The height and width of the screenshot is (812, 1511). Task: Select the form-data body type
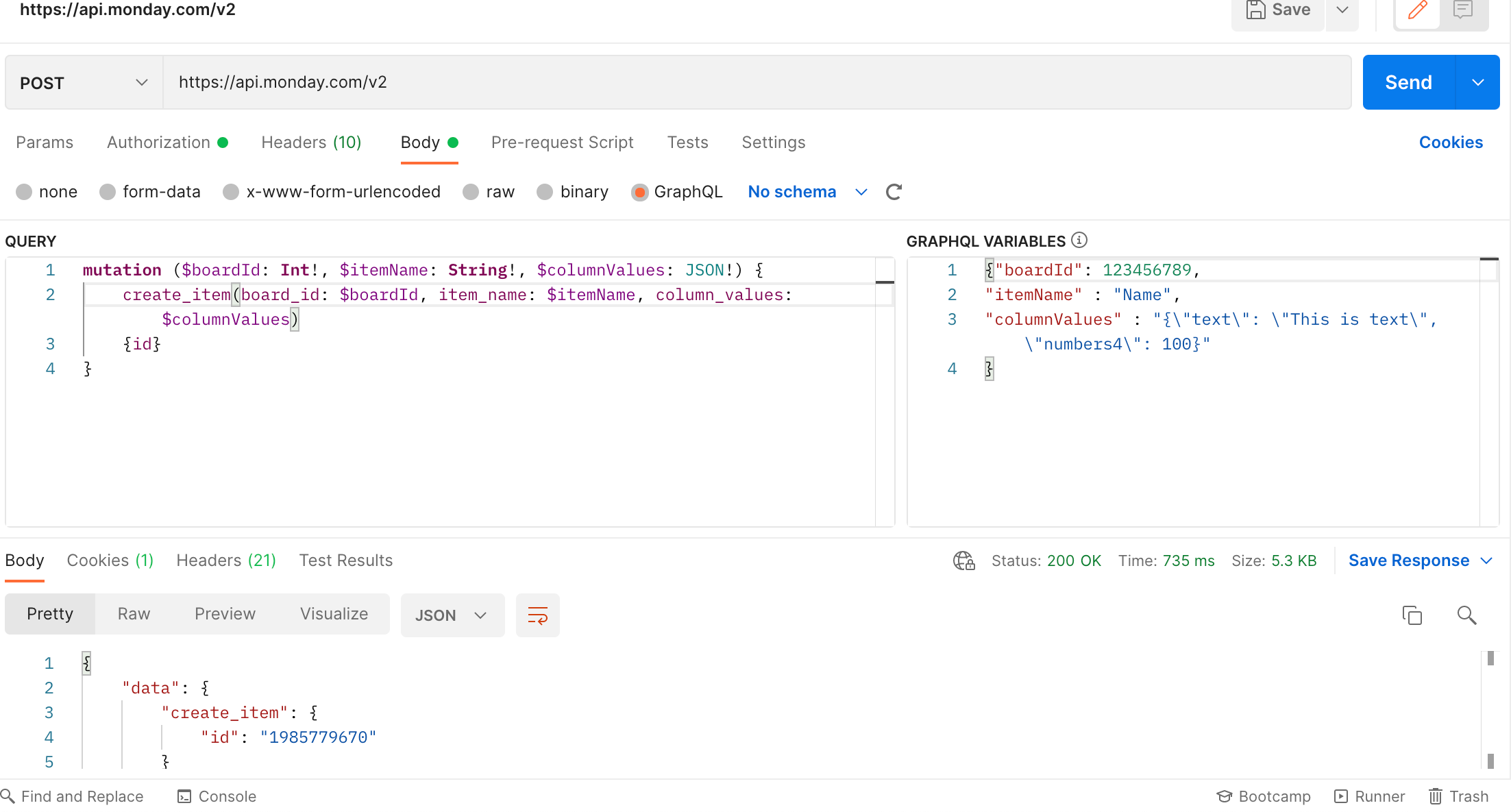pyautogui.click(x=108, y=192)
